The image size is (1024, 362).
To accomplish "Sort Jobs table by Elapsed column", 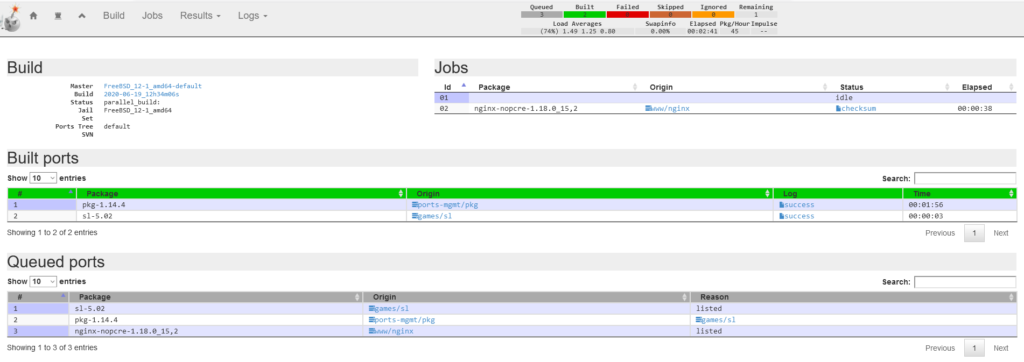I will (x=984, y=87).
